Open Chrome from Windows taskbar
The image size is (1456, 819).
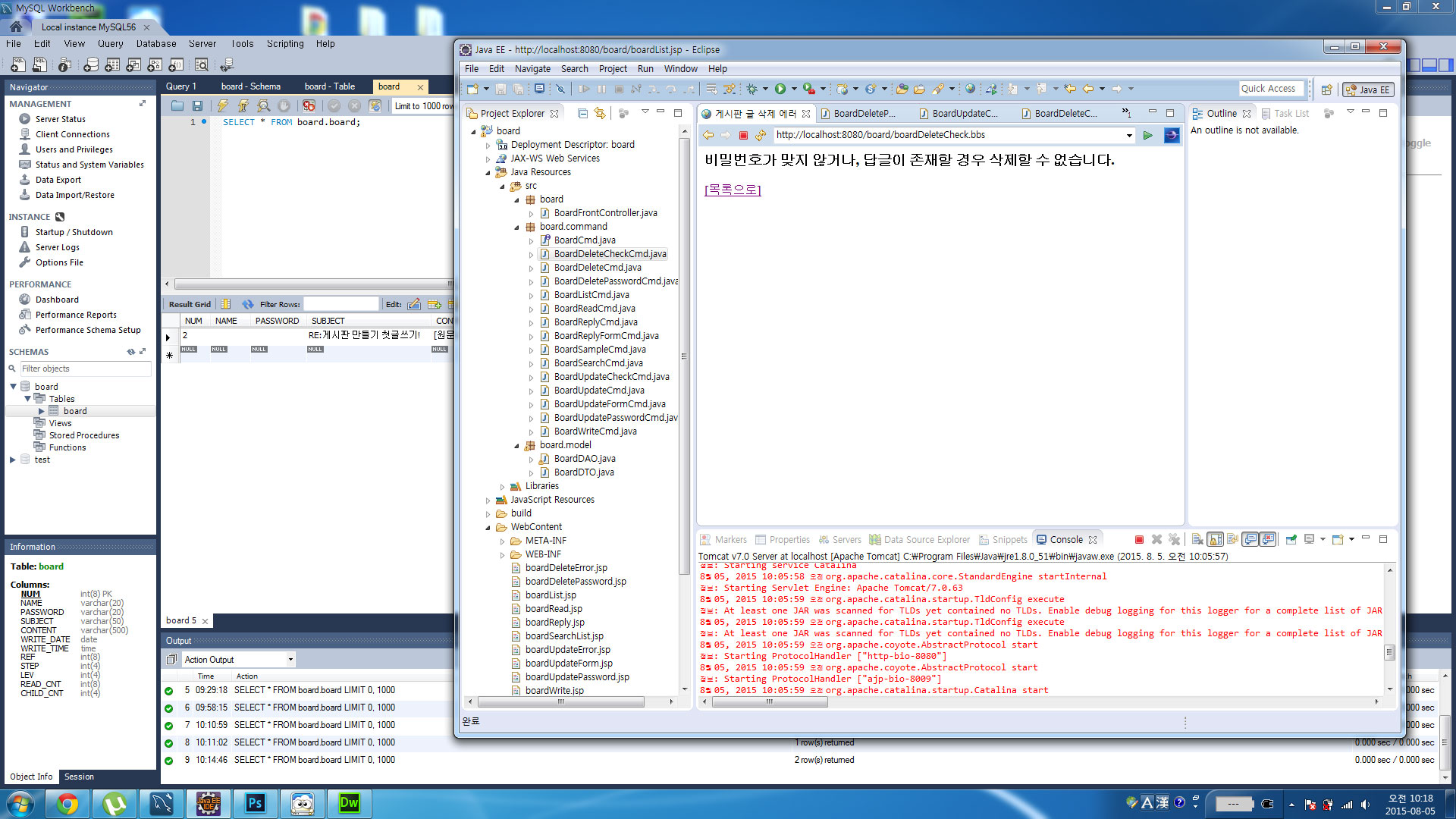(x=67, y=803)
